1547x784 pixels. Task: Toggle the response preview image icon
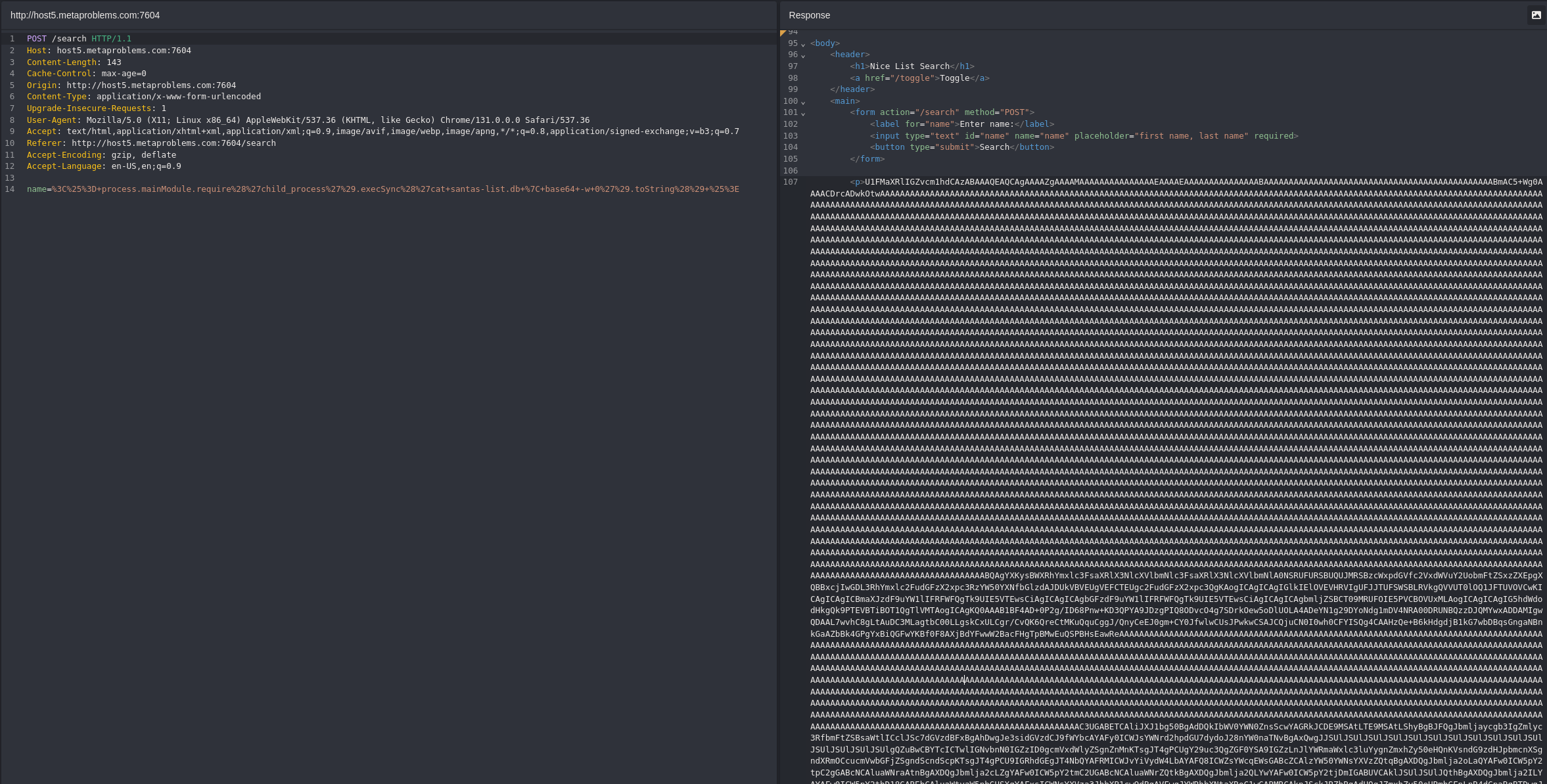point(1536,15)
